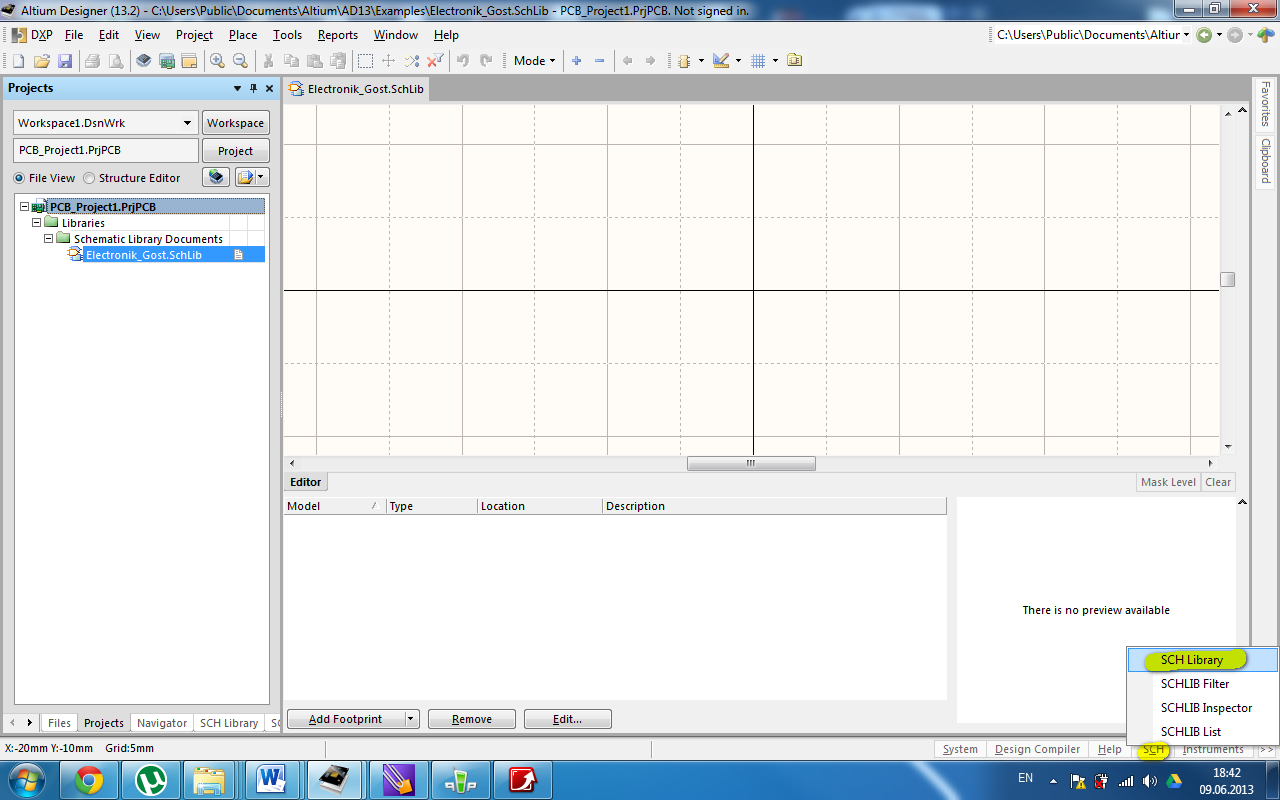Create a new document from toolbar
This screenshot has height=800, width=1280.
coord(18,61)
